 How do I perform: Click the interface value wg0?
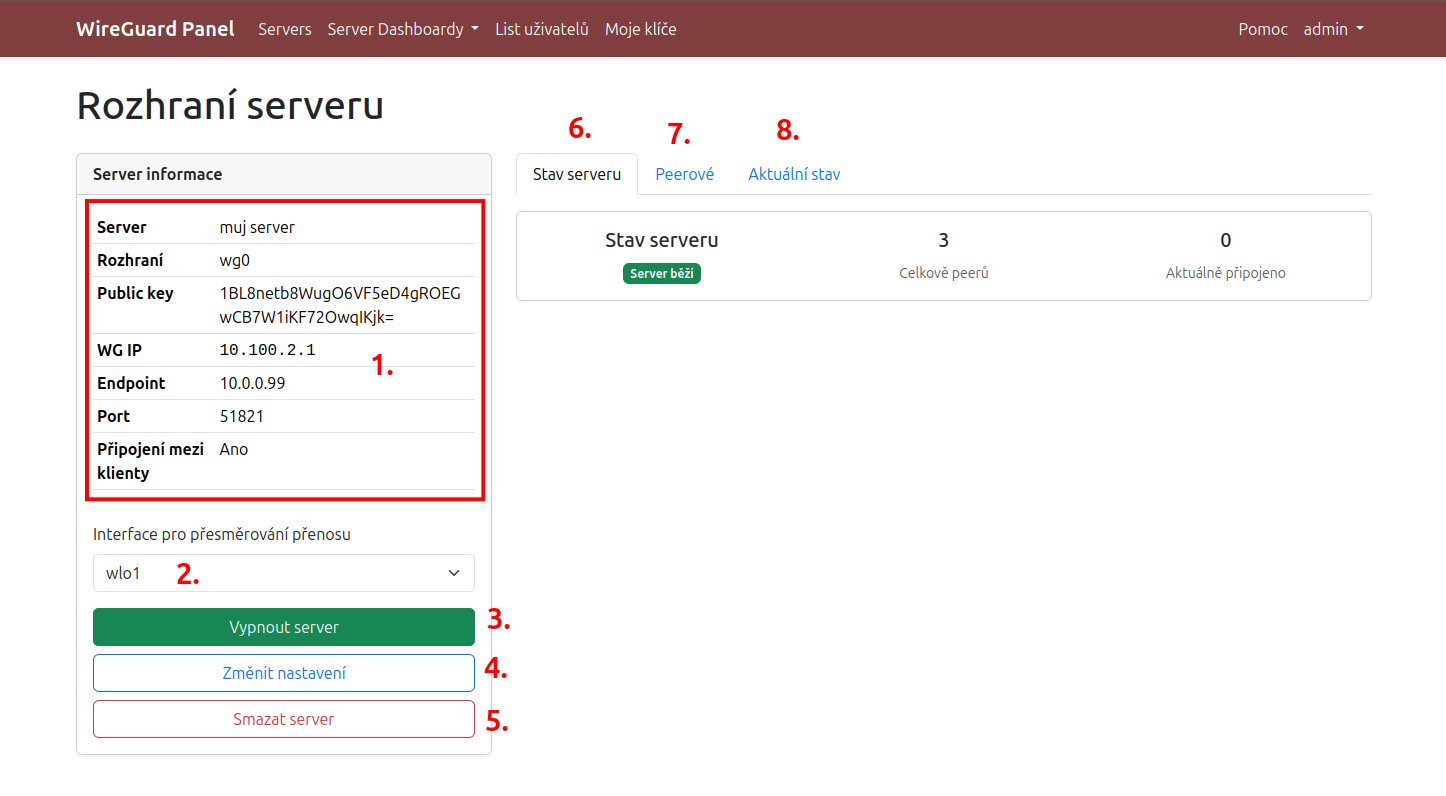234,260
